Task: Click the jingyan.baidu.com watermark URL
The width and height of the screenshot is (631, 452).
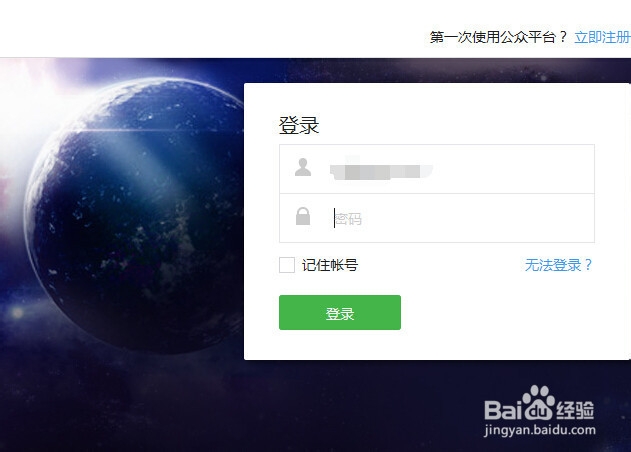Action: pyautogui.click(x=540, y=430)
